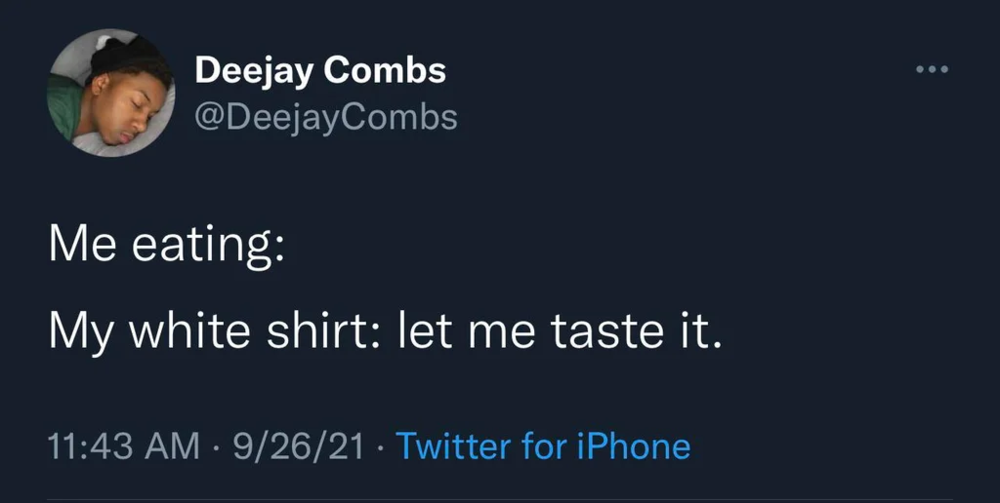This screenshot has height=503, width=1000.
Task: Click the Twitter for iPhone source link
Action: 543,445
